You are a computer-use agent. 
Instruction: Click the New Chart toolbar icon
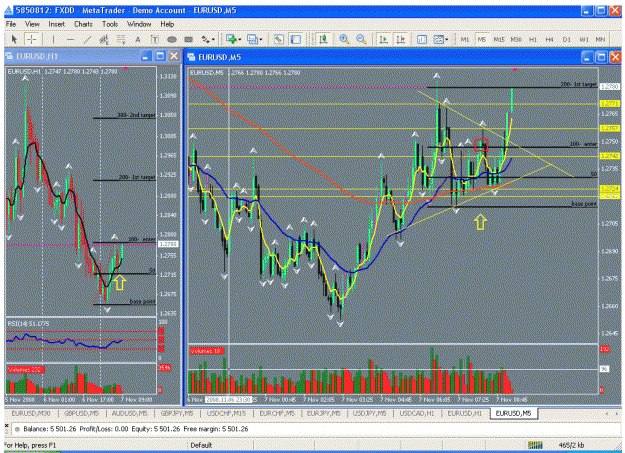[232, 39]
